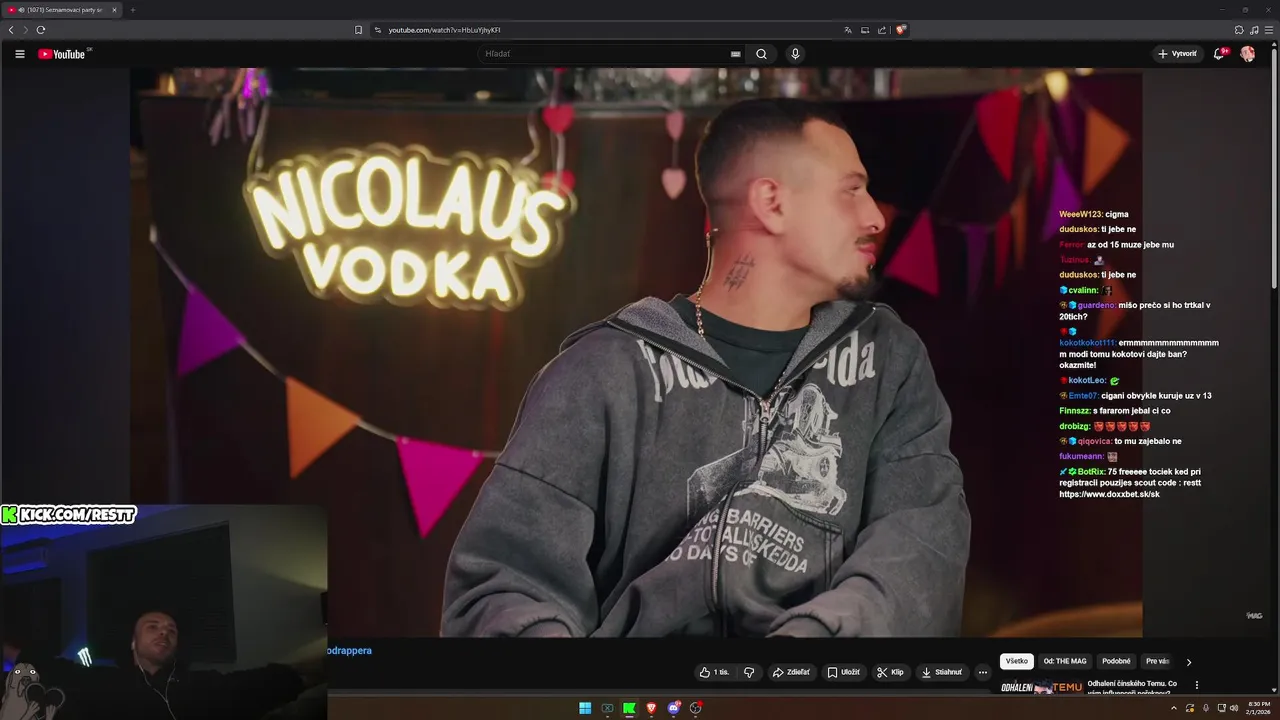
Task: Expand the system tray hidden icons chevron
Action: (x=1174, y=708)
